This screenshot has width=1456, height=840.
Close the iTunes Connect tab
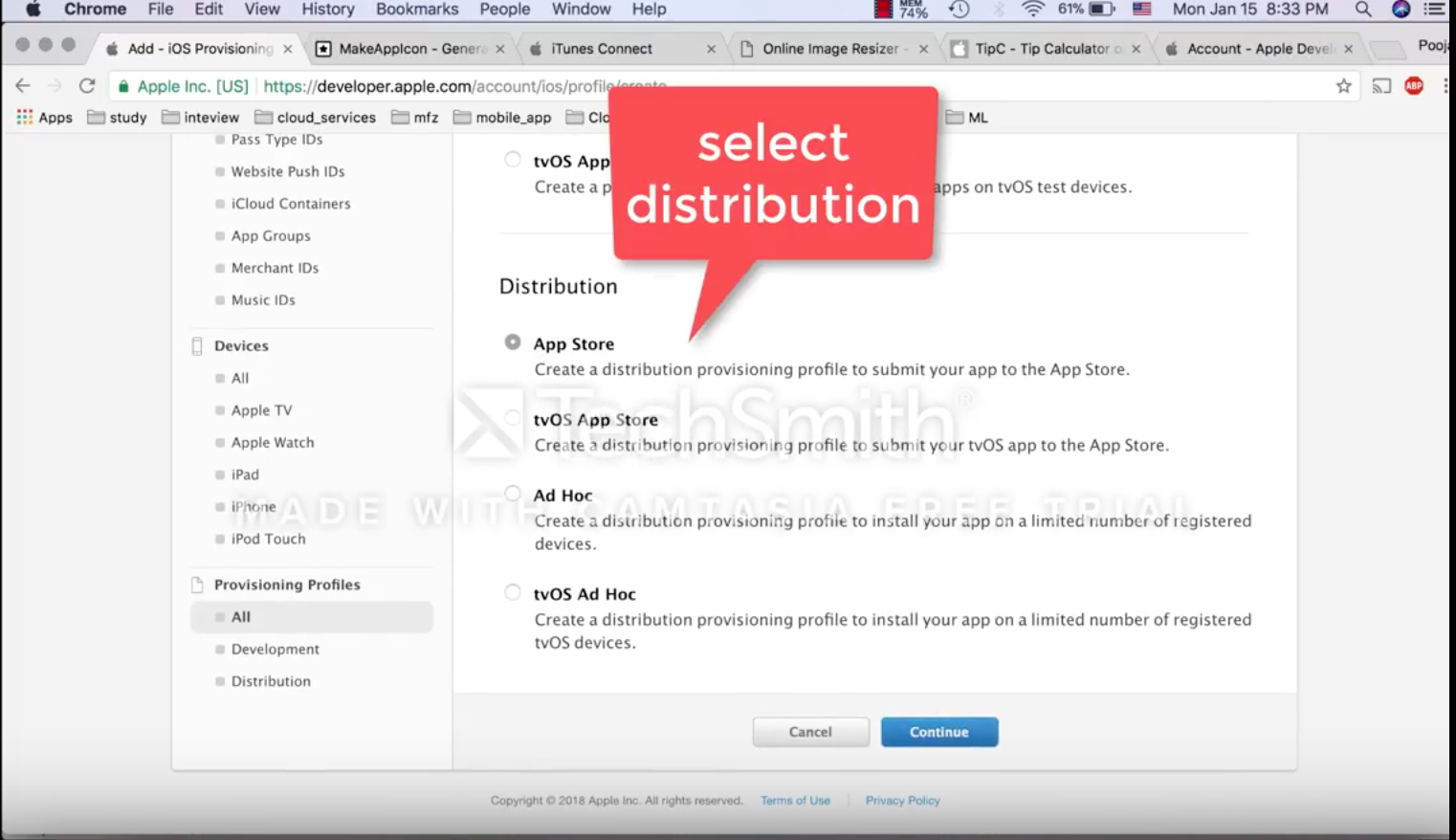click(x=711, y=49)
